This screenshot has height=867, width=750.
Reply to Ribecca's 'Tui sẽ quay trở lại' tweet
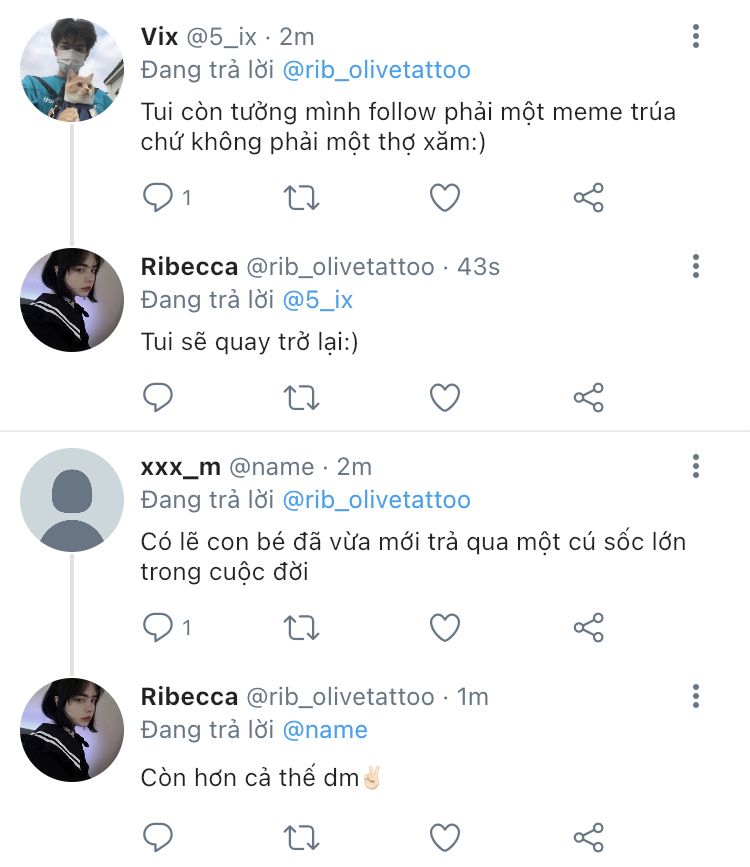(158, 398)
